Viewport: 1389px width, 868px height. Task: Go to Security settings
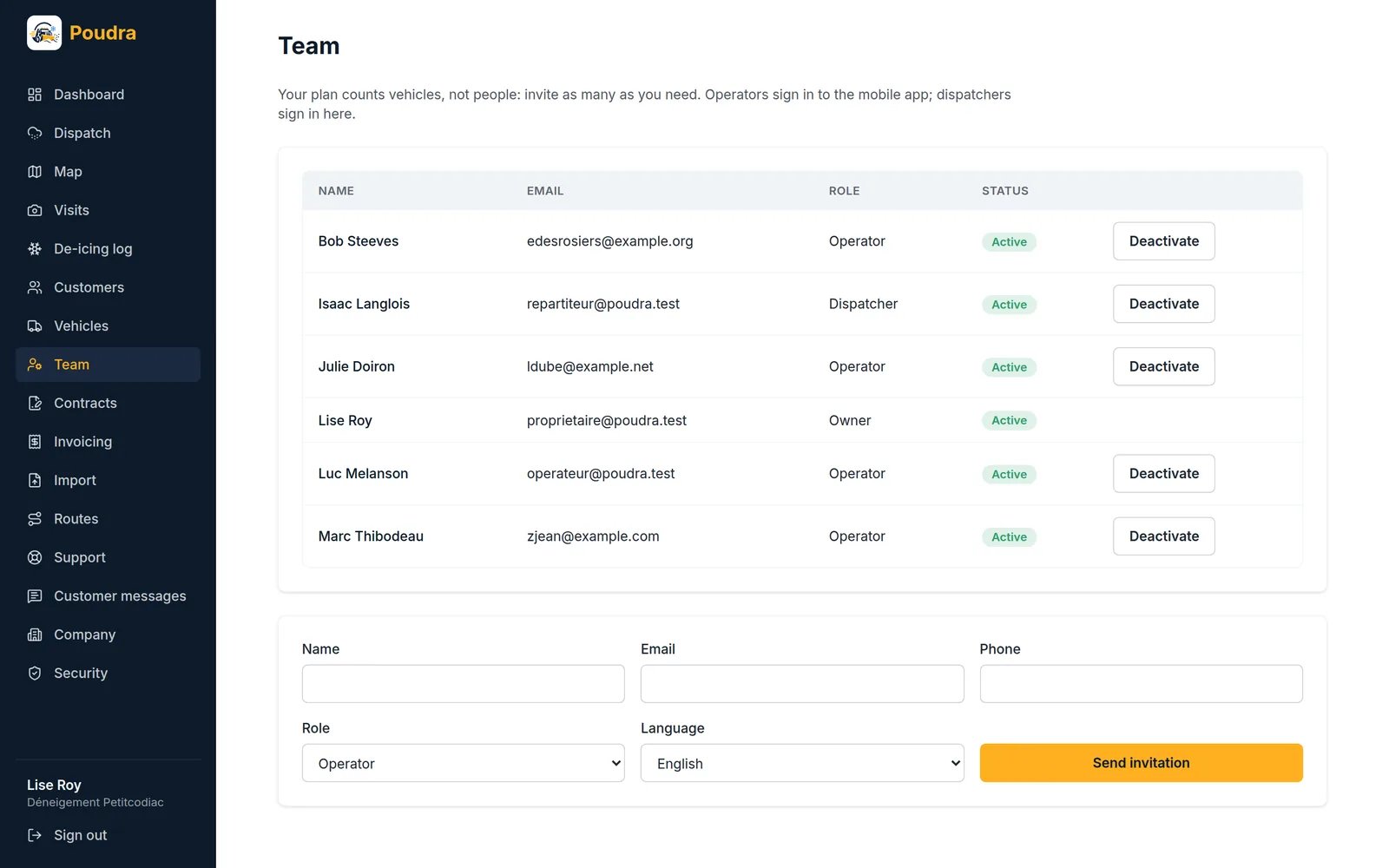click(x=108, y=674)
